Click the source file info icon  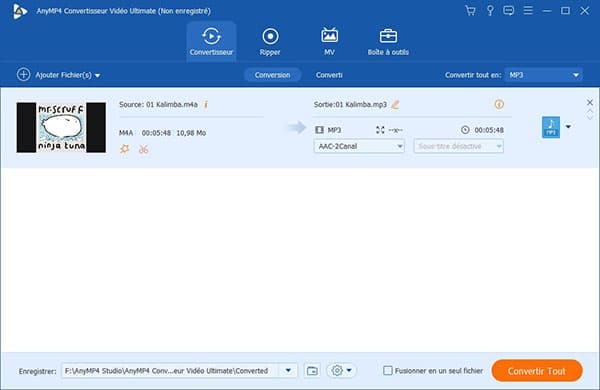point(206,104)
